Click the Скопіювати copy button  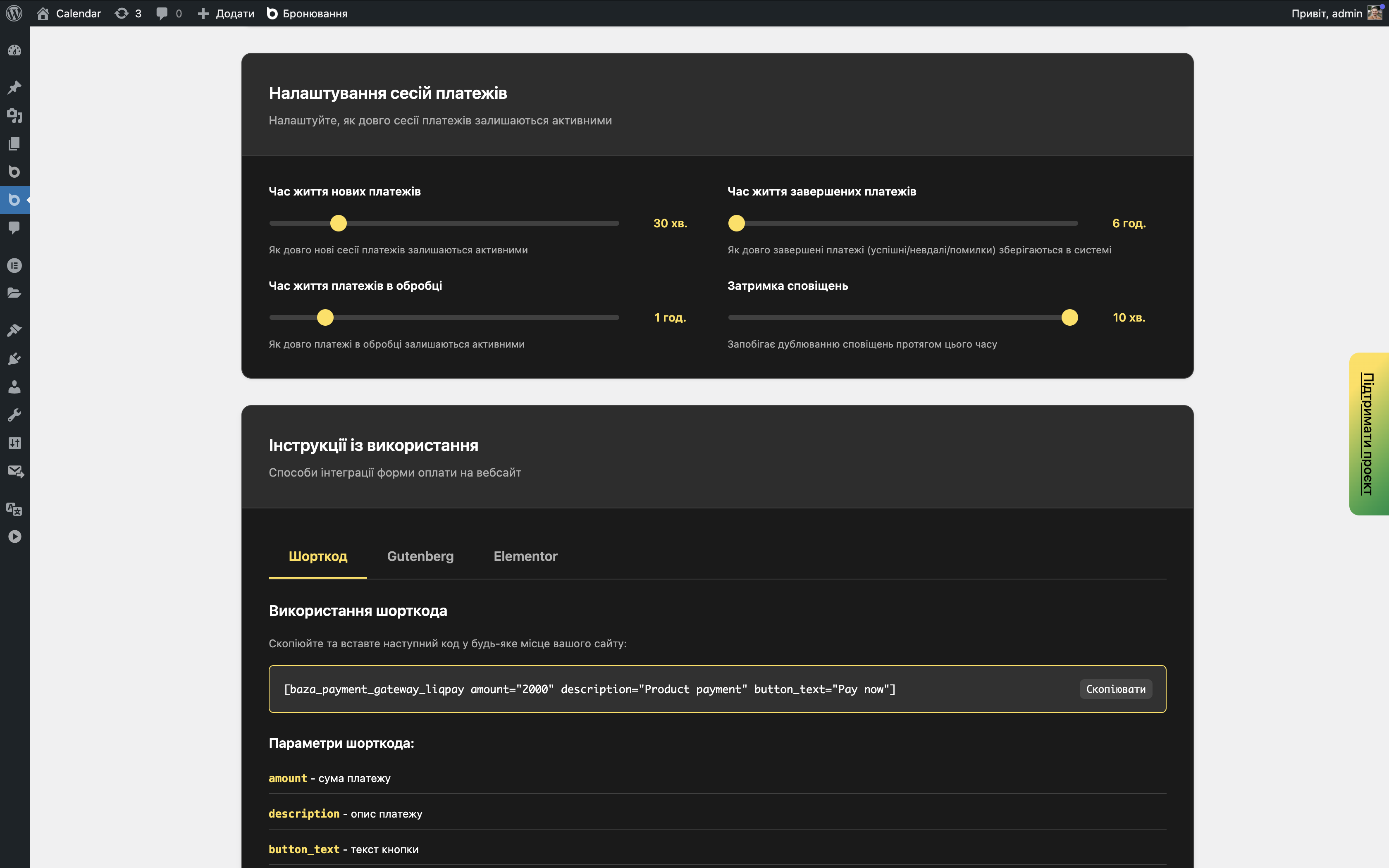pos(1115,689)
